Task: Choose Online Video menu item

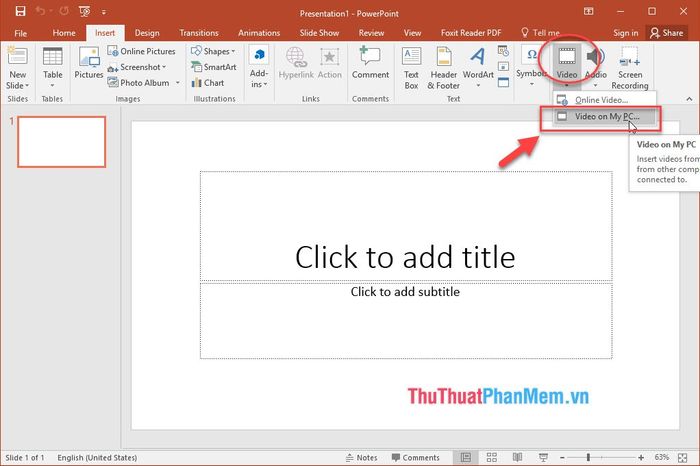Action: click(x=605, y=100)
